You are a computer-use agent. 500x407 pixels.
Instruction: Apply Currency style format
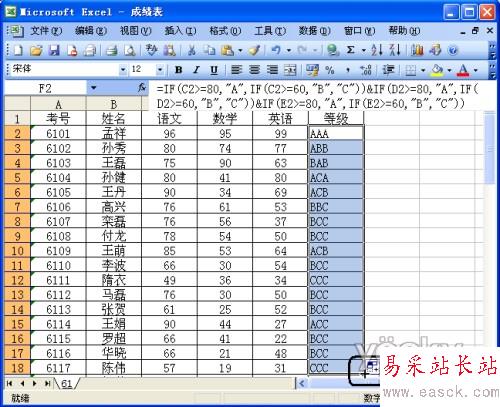(312, 70)
